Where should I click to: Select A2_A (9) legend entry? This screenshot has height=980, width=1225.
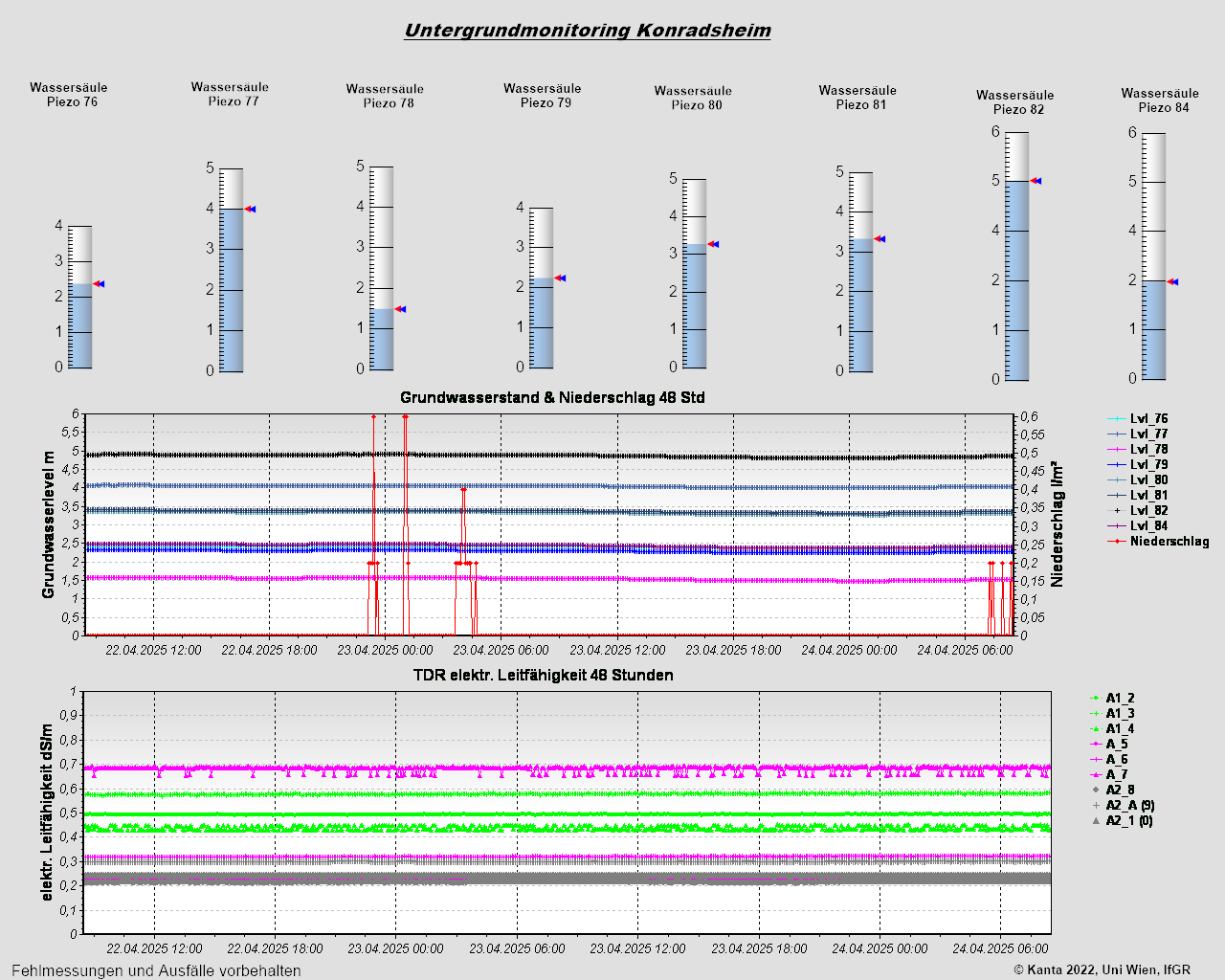click(x=1123, y=806)
